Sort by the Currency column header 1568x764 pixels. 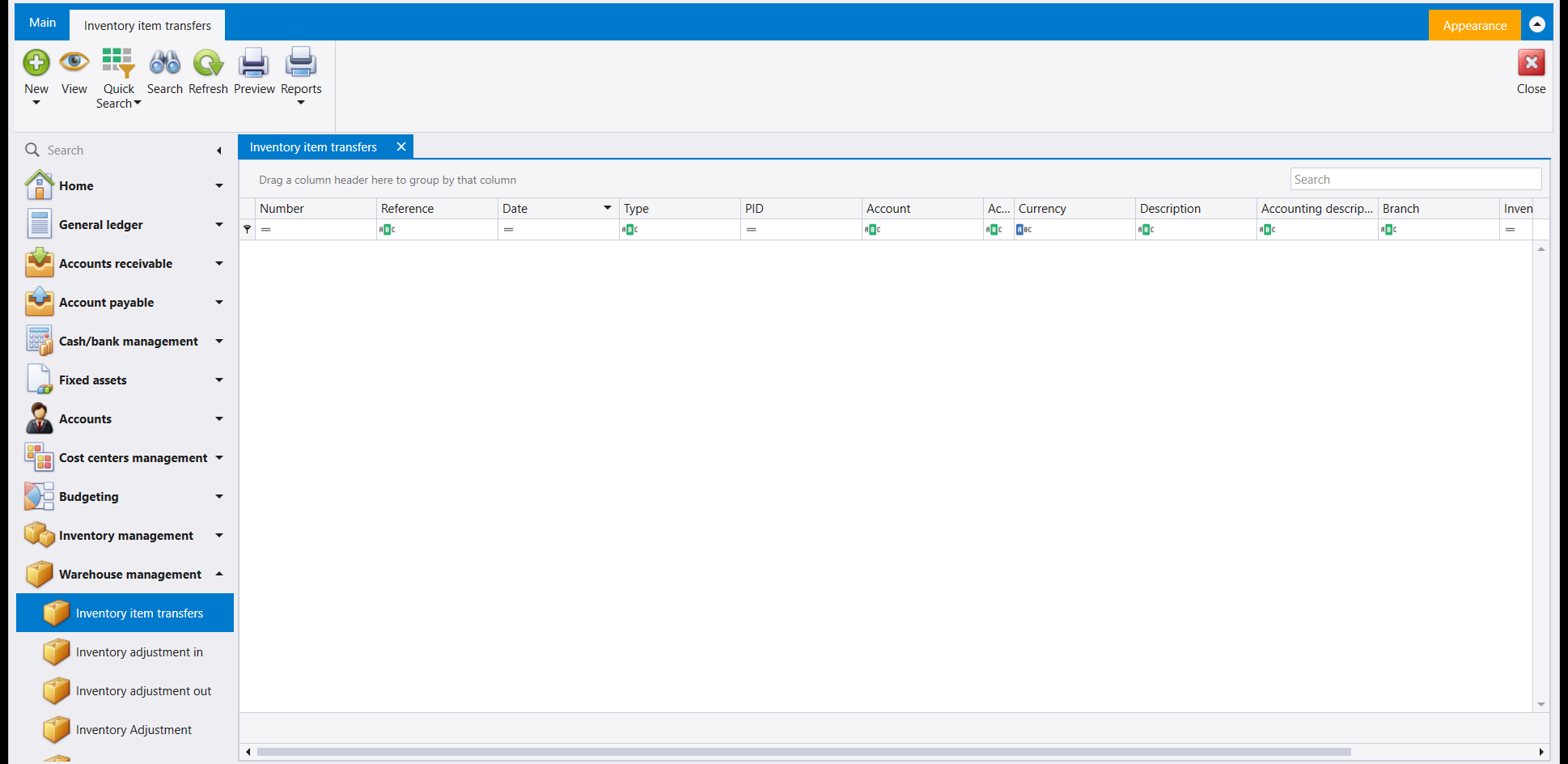1074,208
